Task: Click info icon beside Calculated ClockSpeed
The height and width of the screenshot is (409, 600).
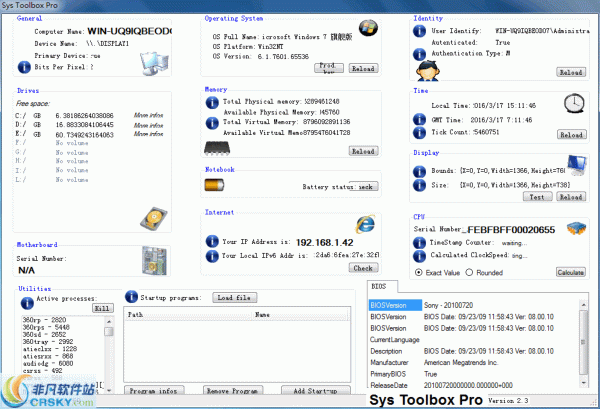Action: tap(419, 256)
